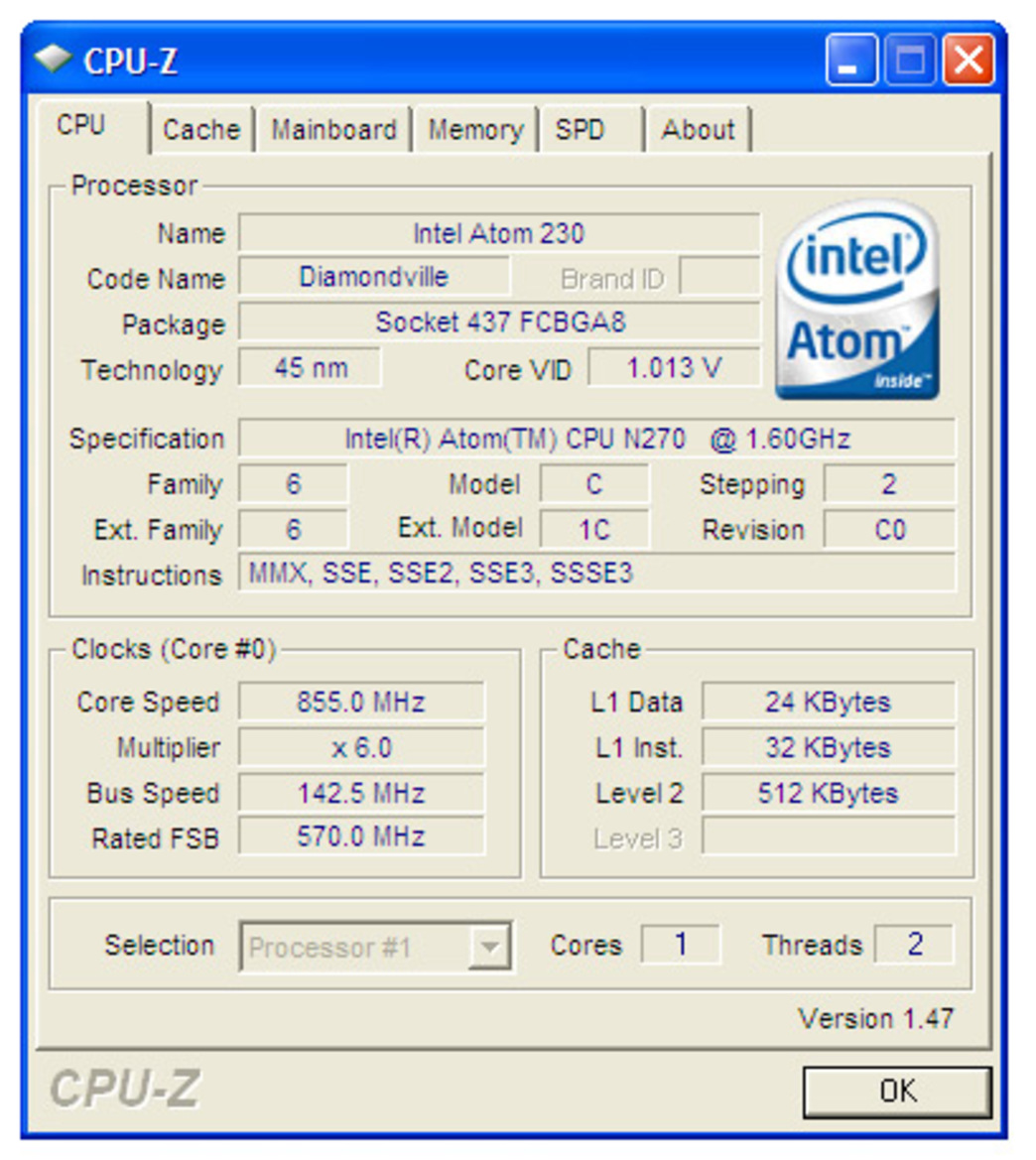This screenshot has width=1036, height=1160.
Task: Open the Mainboard tab
Action: [x=333, y=129]
